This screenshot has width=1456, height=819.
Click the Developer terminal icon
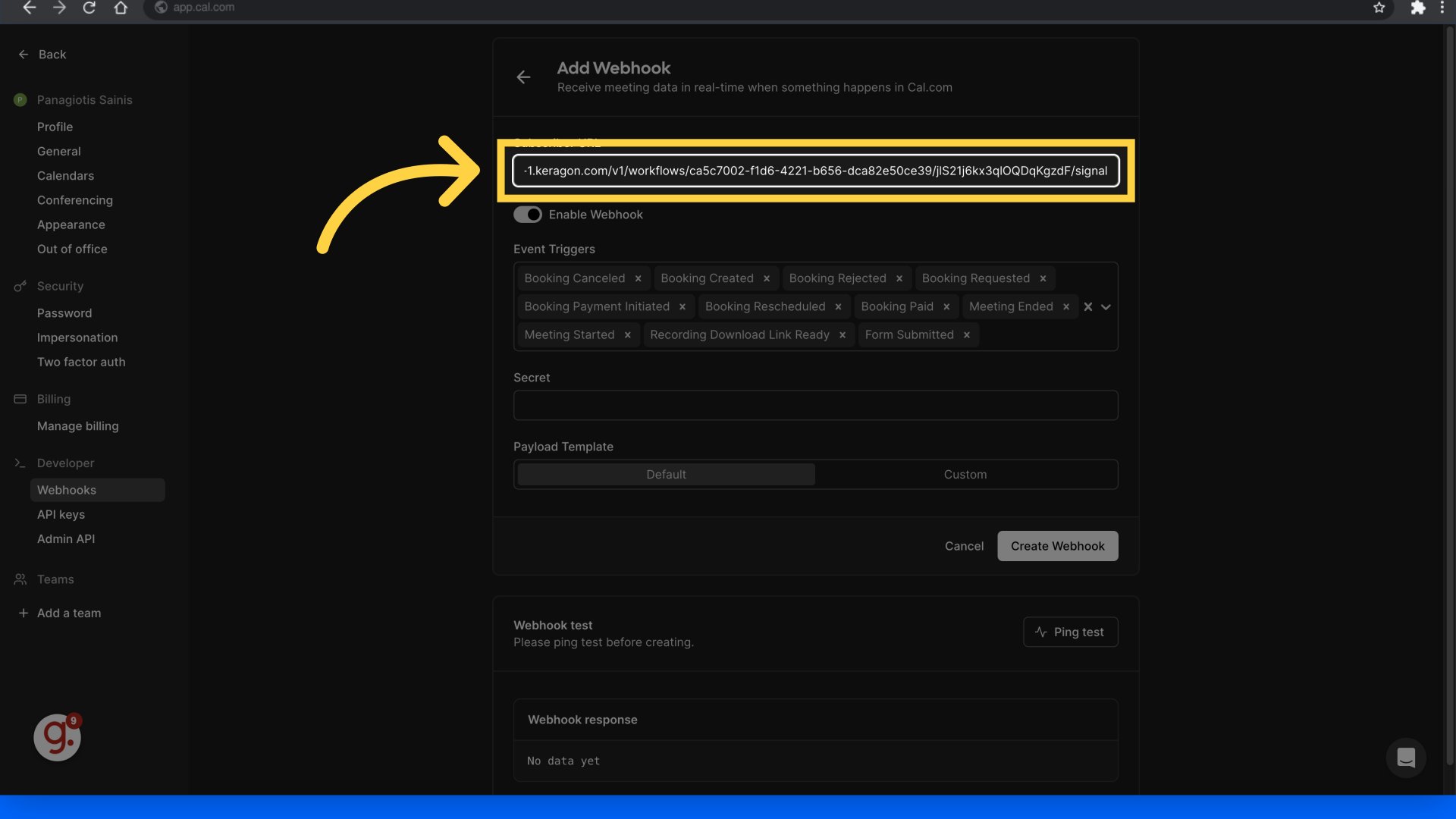pyautogui.click(x=20, y=463)
